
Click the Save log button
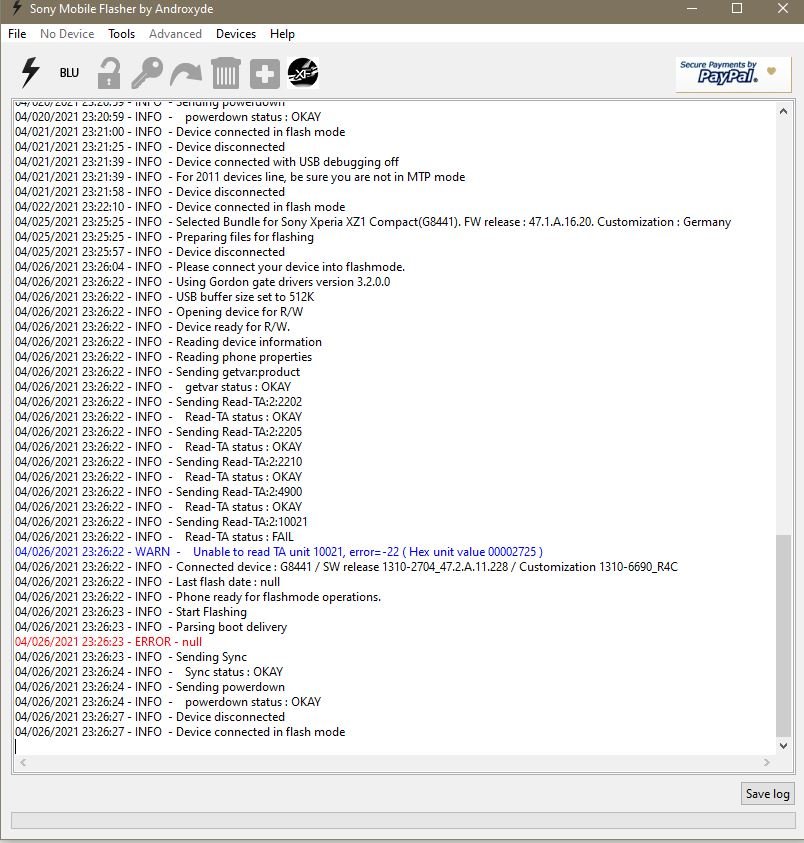[767, 794]
